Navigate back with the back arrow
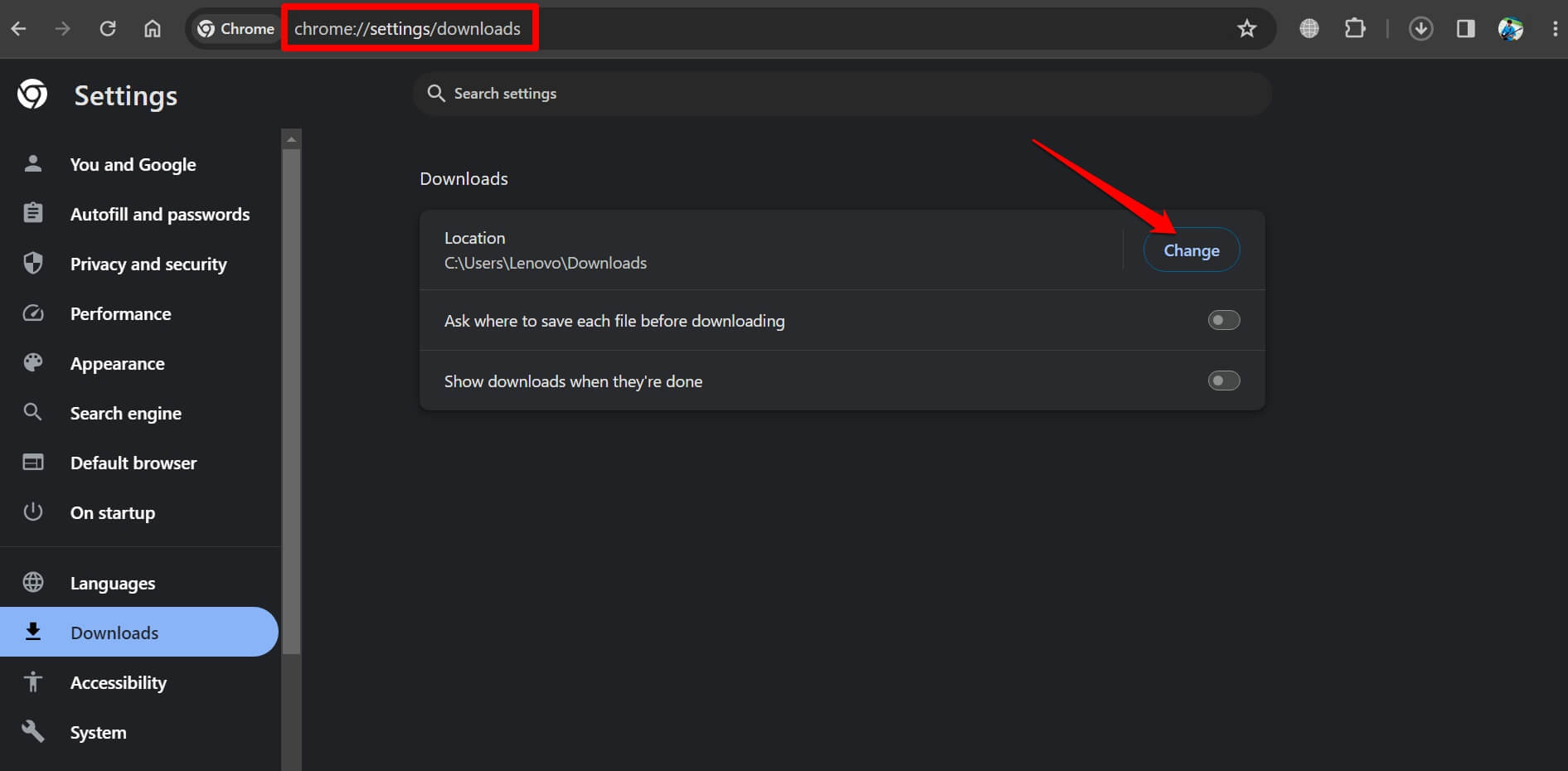The width and height of the screenshot is (1568, 771). point(19,29)
